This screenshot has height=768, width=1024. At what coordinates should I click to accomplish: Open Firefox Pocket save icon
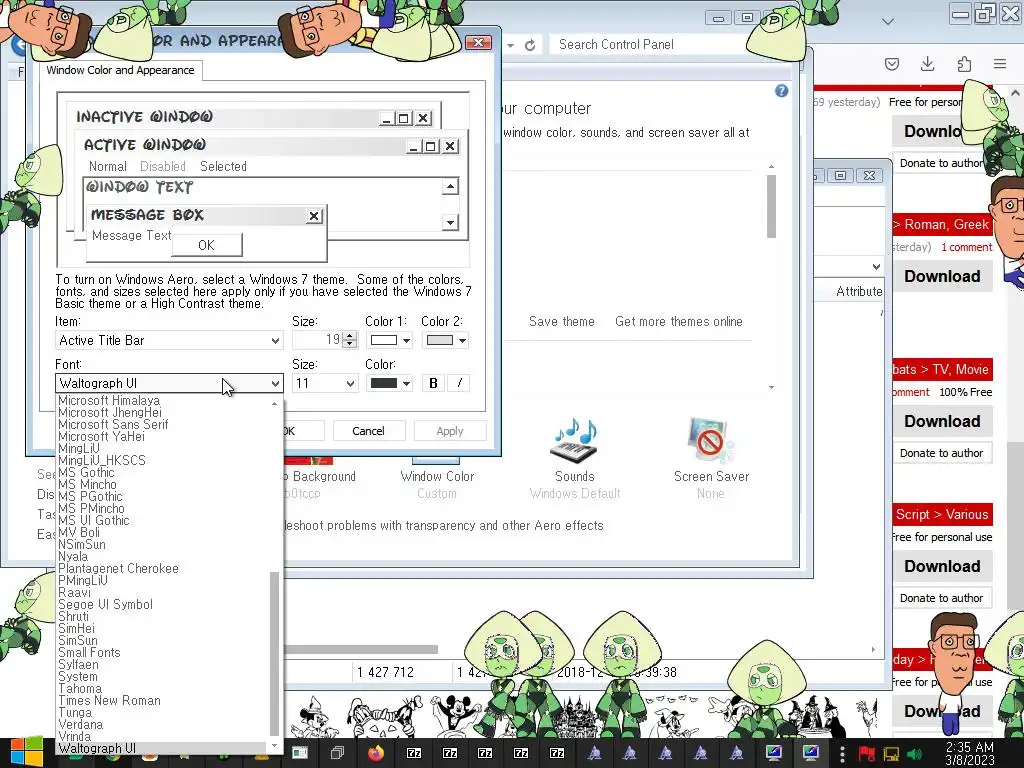(891, 63)
